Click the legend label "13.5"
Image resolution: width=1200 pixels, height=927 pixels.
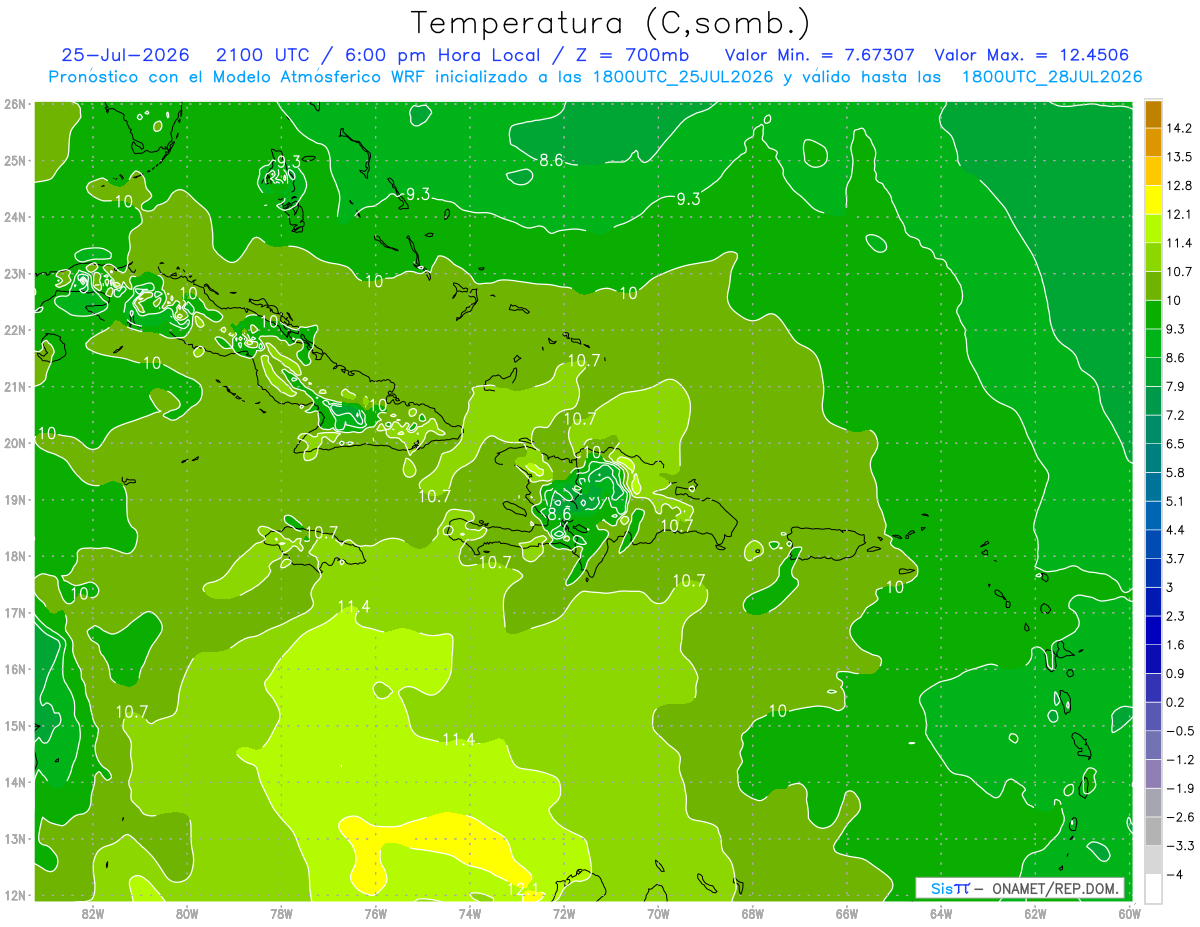[x=1179, y=157]
